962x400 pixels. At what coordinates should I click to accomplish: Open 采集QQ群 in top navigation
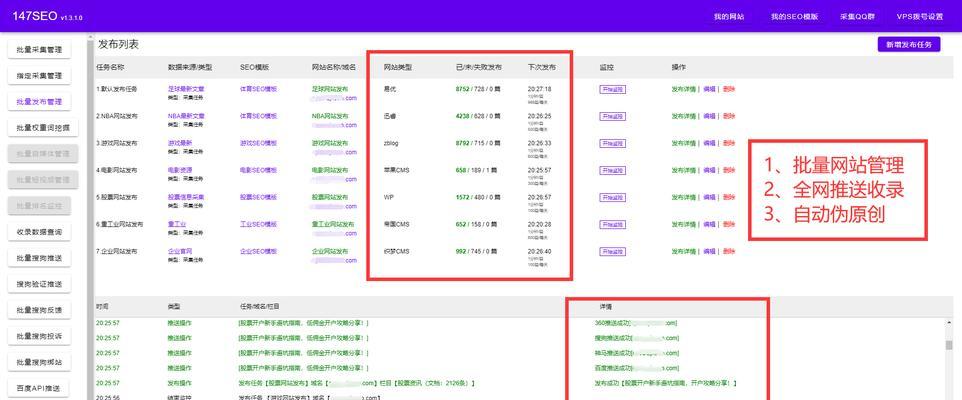click(857, 17)
